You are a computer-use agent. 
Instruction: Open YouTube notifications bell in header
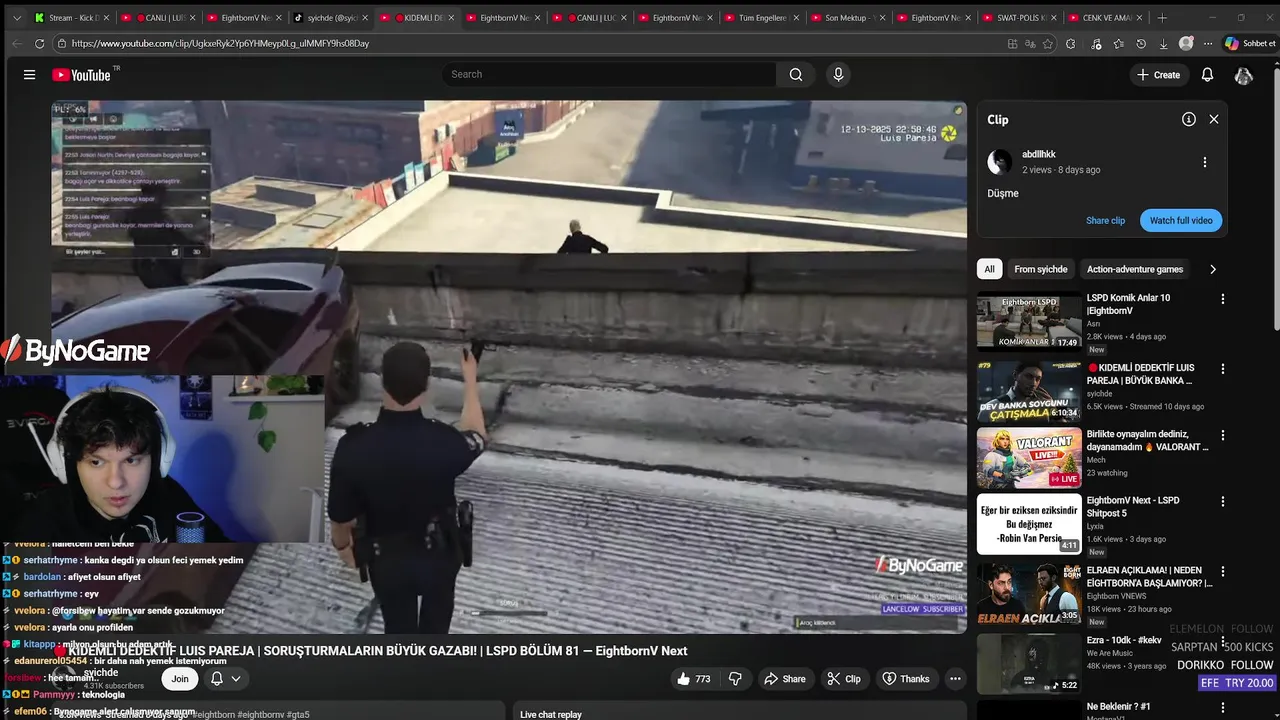[1207, 75]
